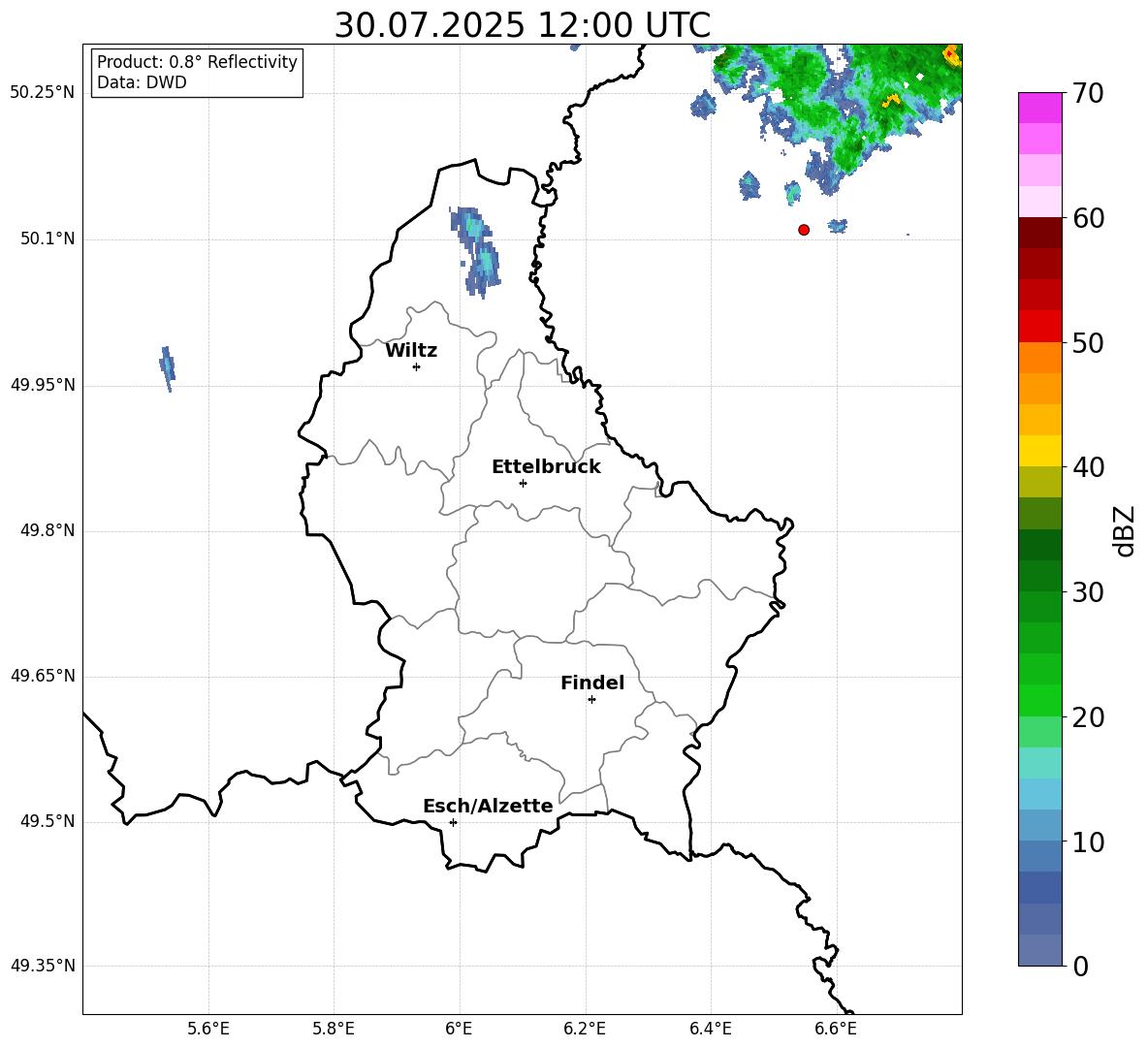
Task: Click the Findel station label
Action: point(592,683)
